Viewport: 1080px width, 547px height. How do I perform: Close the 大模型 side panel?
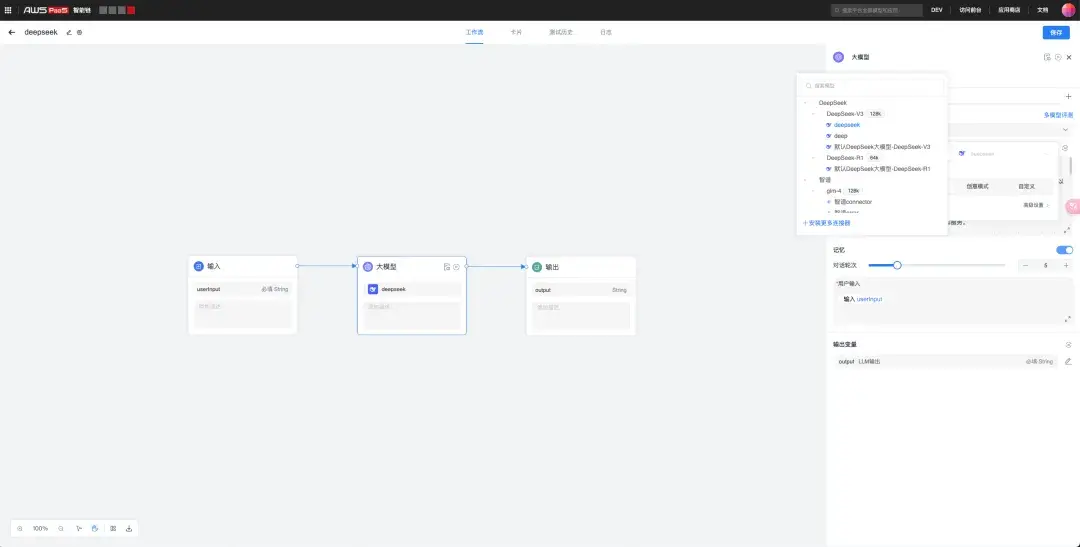(1069, 57)
